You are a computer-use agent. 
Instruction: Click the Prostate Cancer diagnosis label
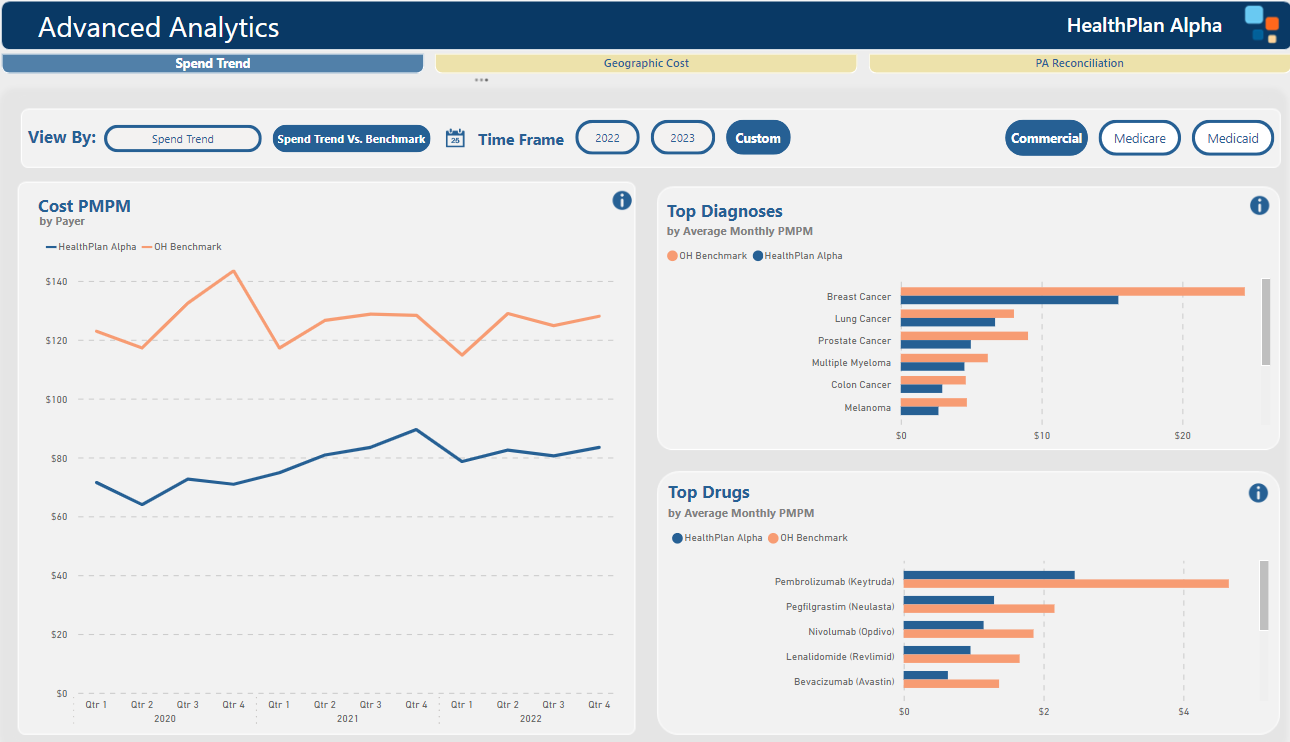[854, 341]
